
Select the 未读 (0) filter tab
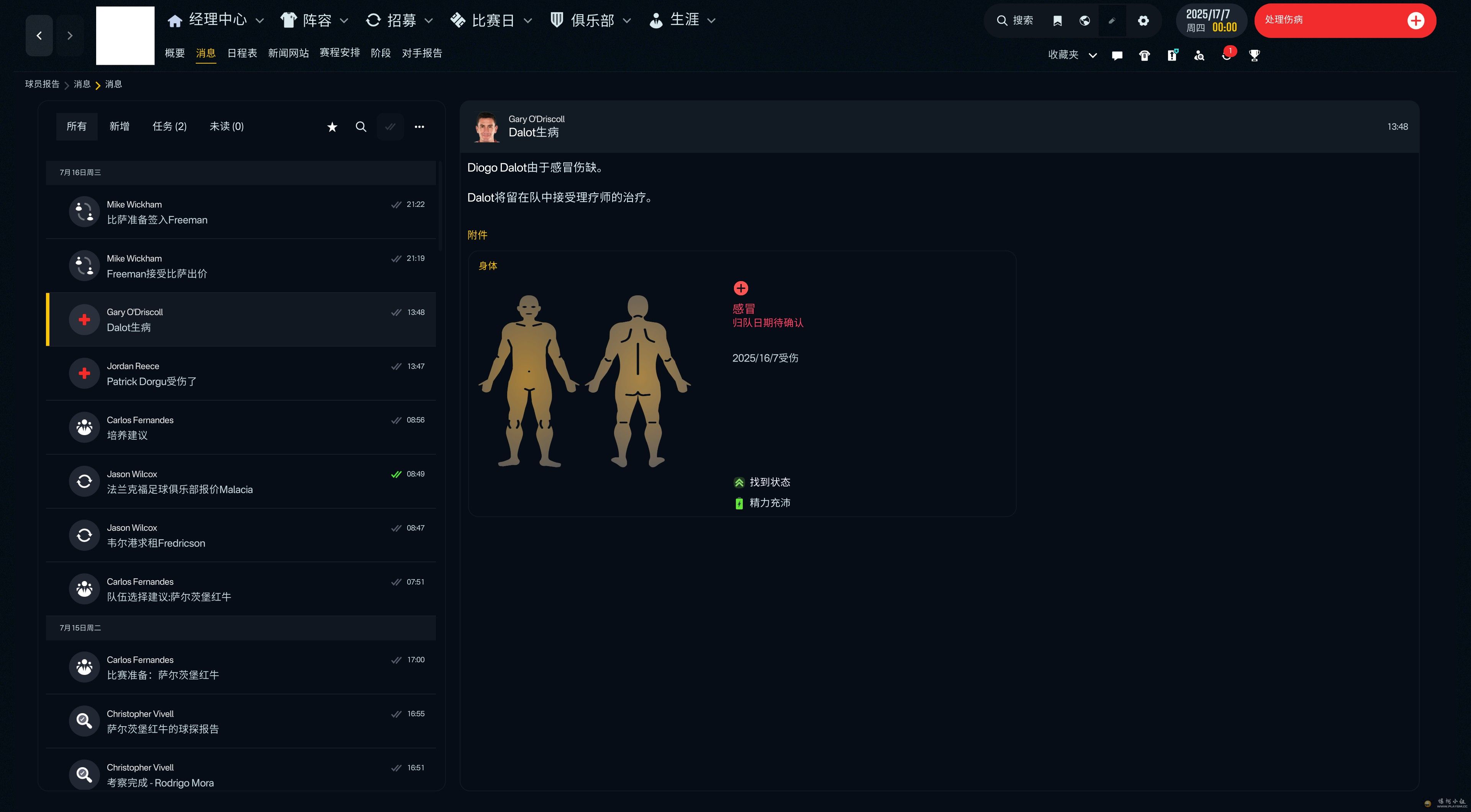click(x=226, y=126)
